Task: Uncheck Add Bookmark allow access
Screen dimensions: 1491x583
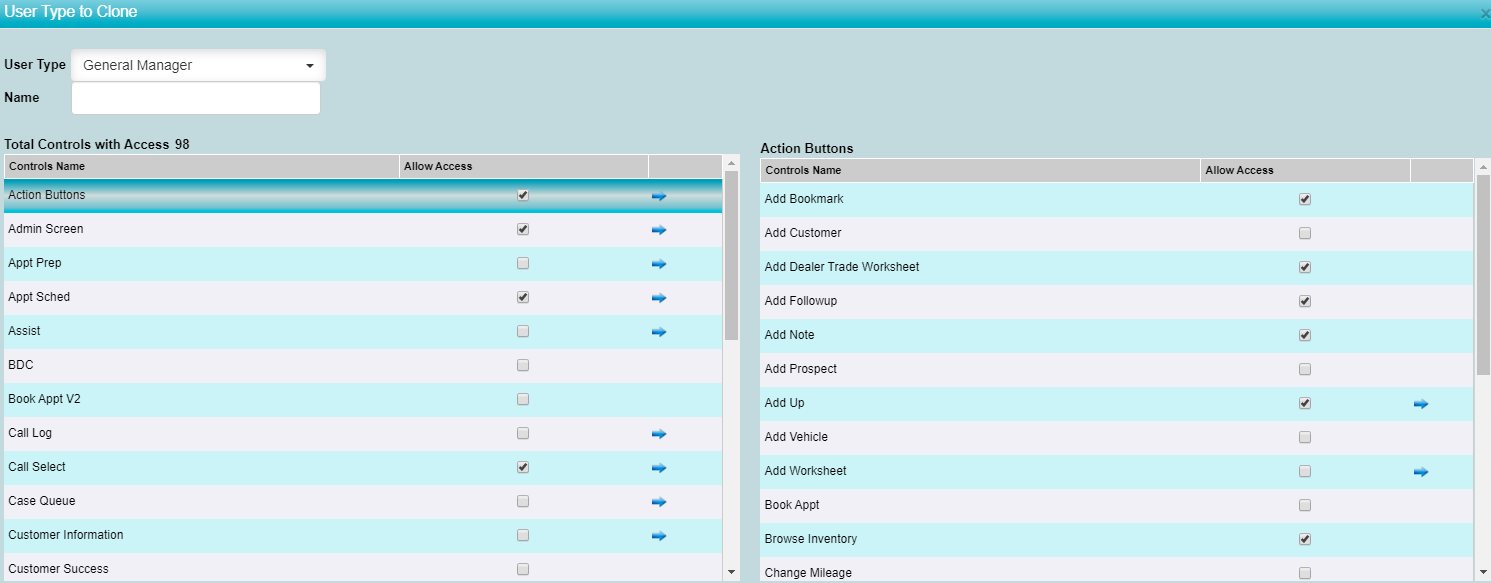Action: tap(1304, 200)
